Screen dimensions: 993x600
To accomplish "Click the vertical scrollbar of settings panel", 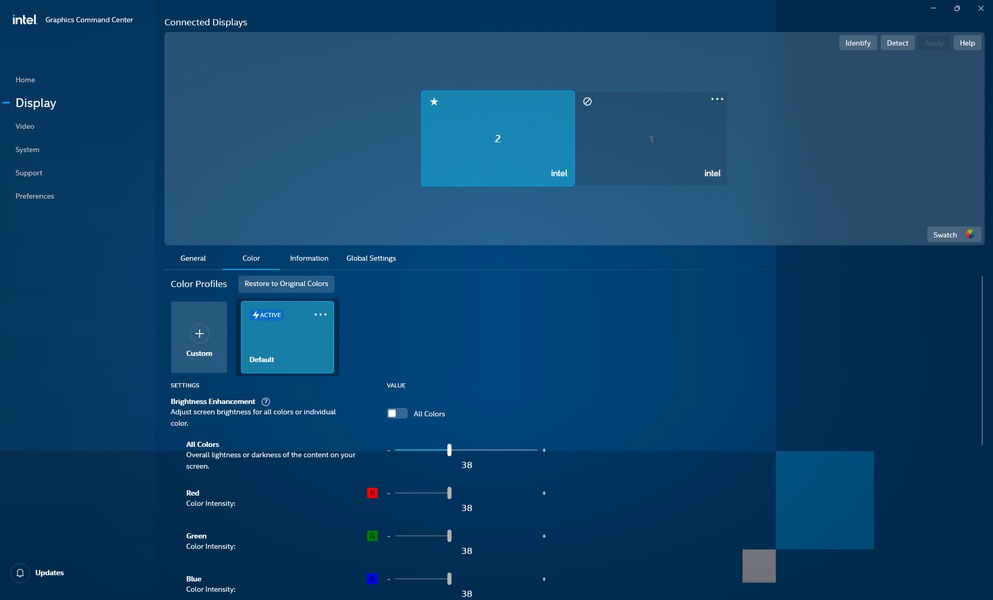I will click(982, 360).
